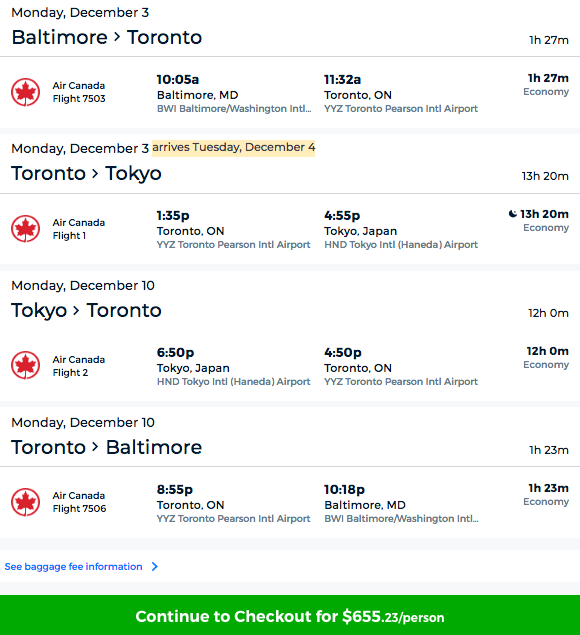Continue to Checkout for $655.23/person

[290, 615]
